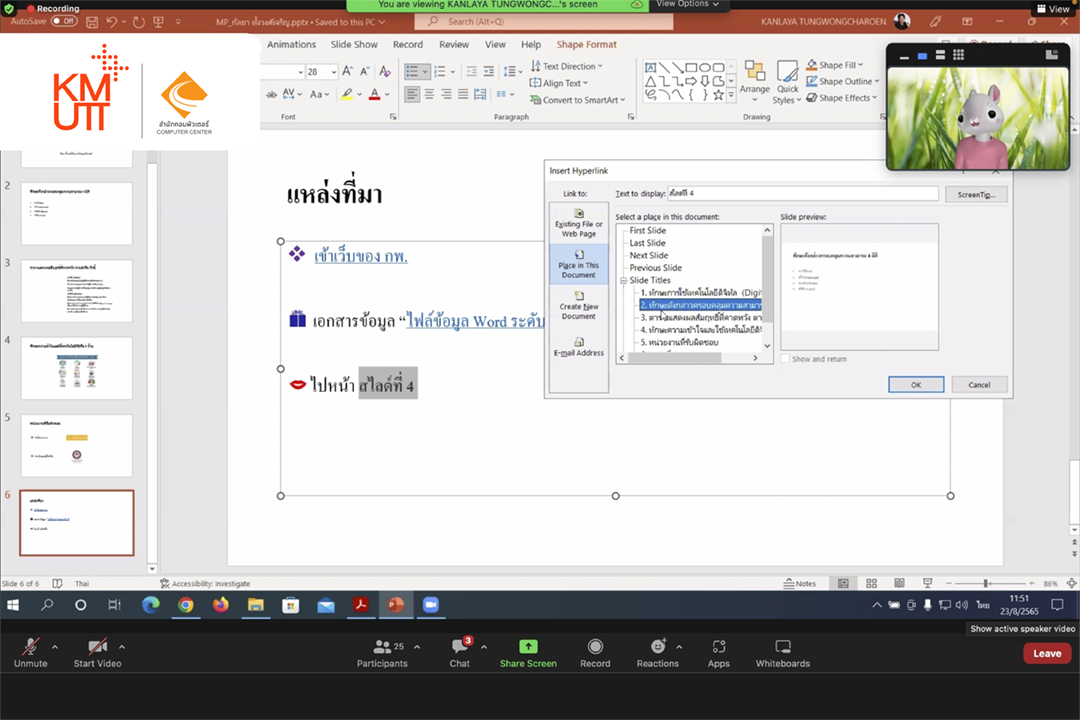
Task: Open font size dropdown showing 28
Action: (x=333, y=72)
